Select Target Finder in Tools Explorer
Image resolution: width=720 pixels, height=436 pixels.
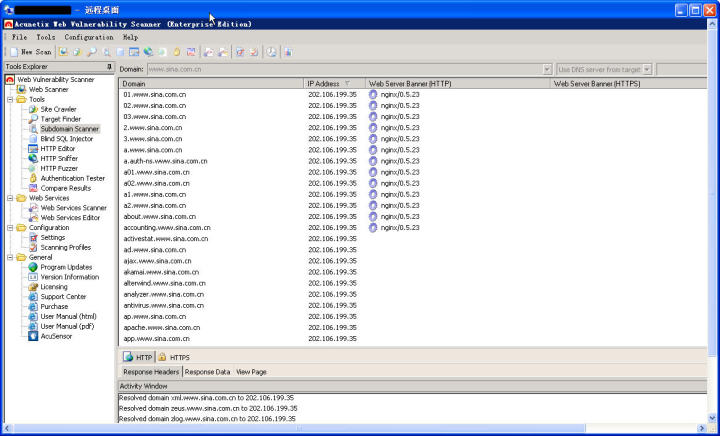point(60,119)
